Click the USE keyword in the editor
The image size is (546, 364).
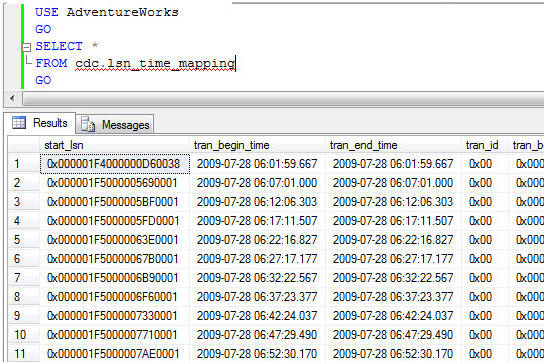47,12
